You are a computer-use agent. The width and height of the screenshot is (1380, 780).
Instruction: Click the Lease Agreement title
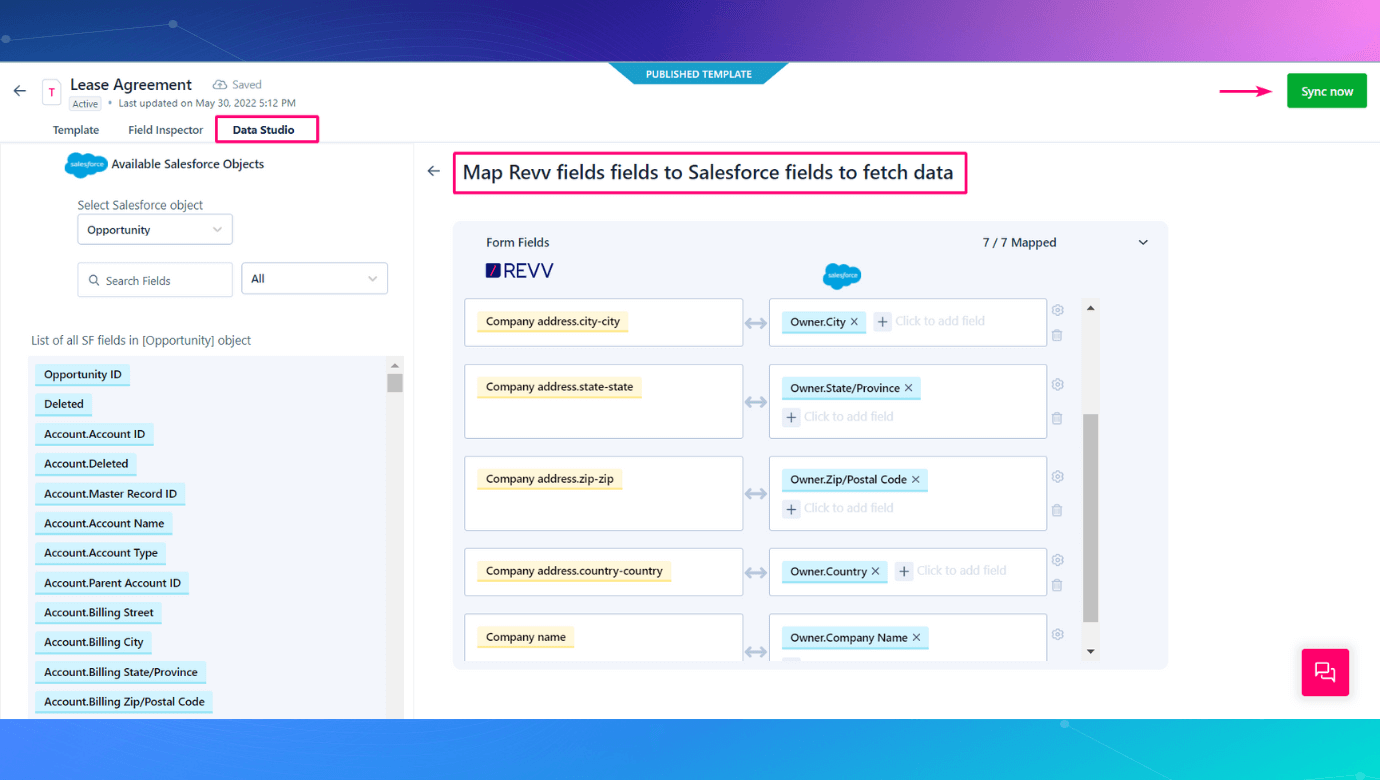point(131,85)
